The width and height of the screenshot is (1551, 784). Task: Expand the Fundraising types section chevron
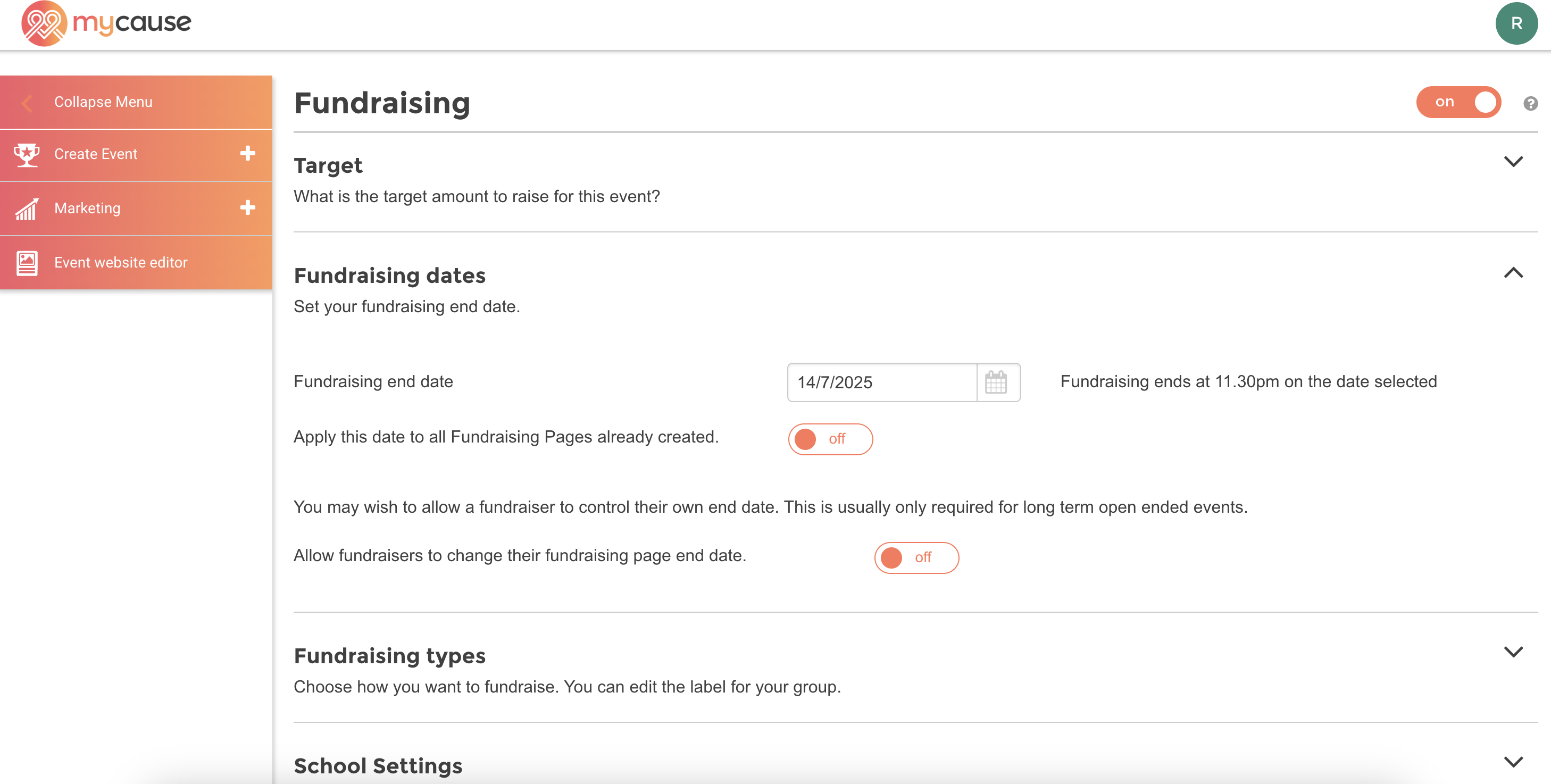pos(1513,652)
